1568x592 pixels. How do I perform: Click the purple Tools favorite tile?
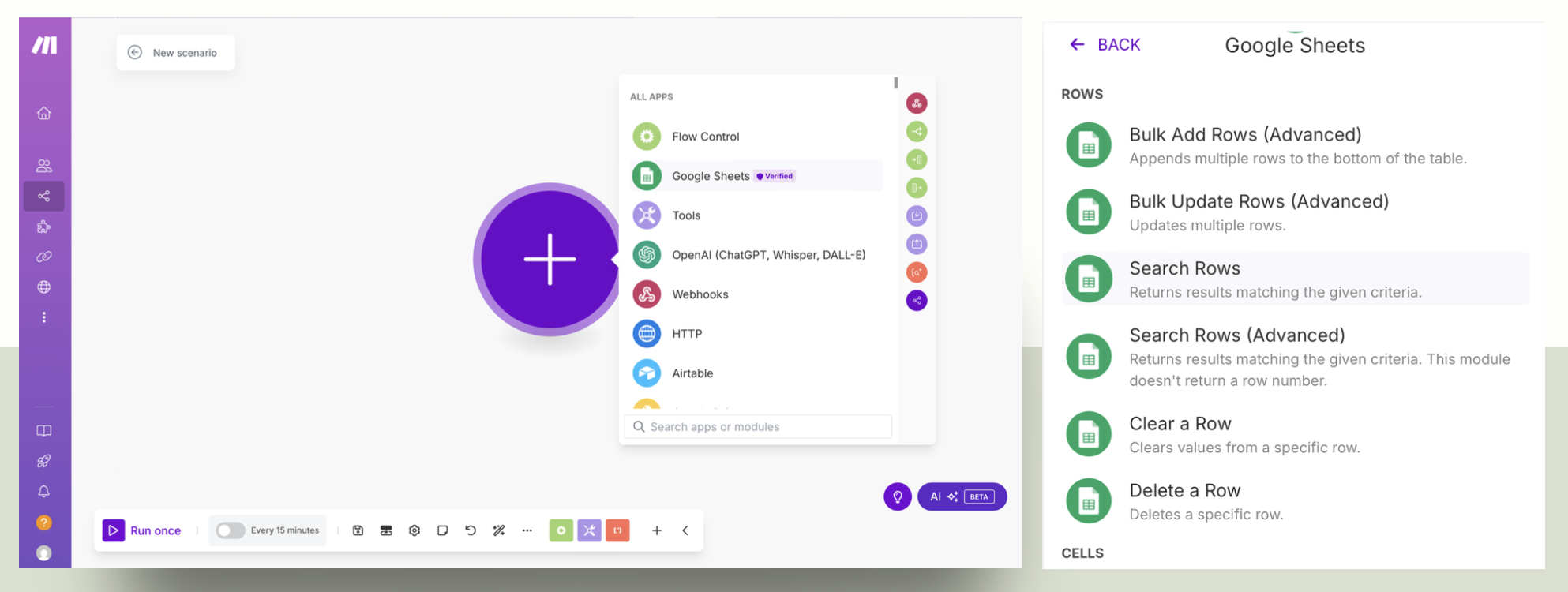tap(590, 530)
